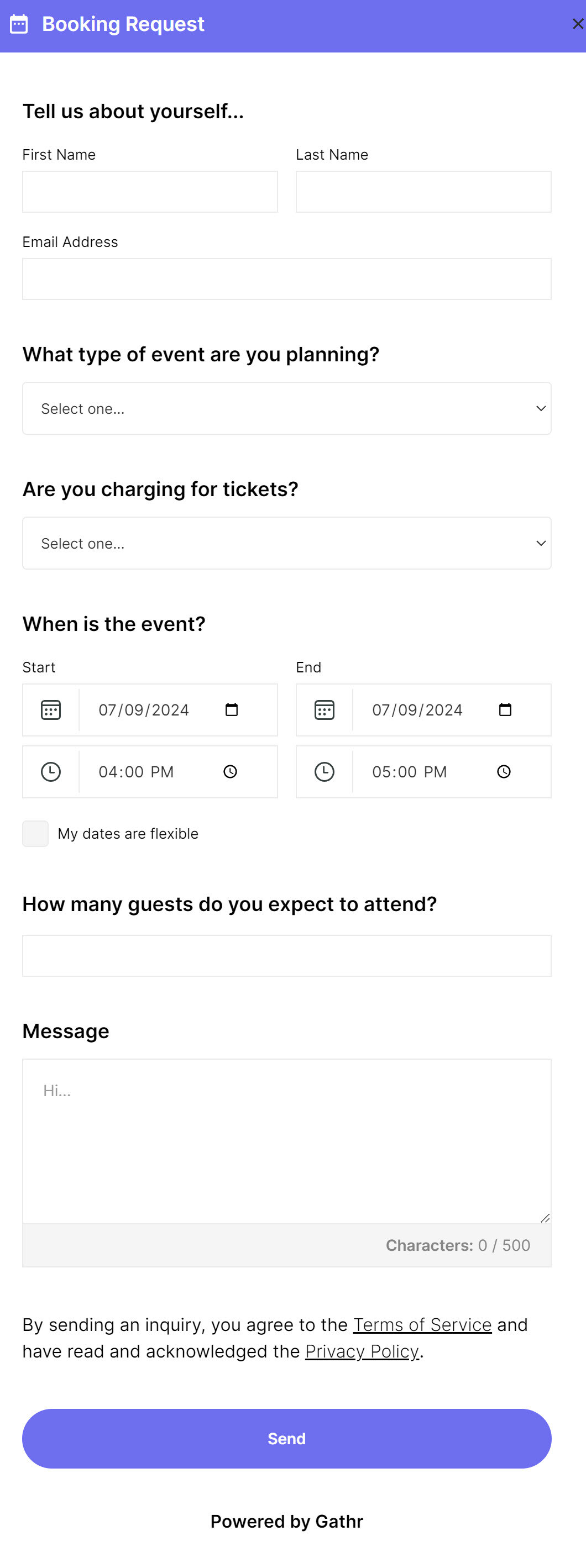586x1568 pixels.
Task: Open the Start time picker clock icon
Action: (x=231, y=772)
